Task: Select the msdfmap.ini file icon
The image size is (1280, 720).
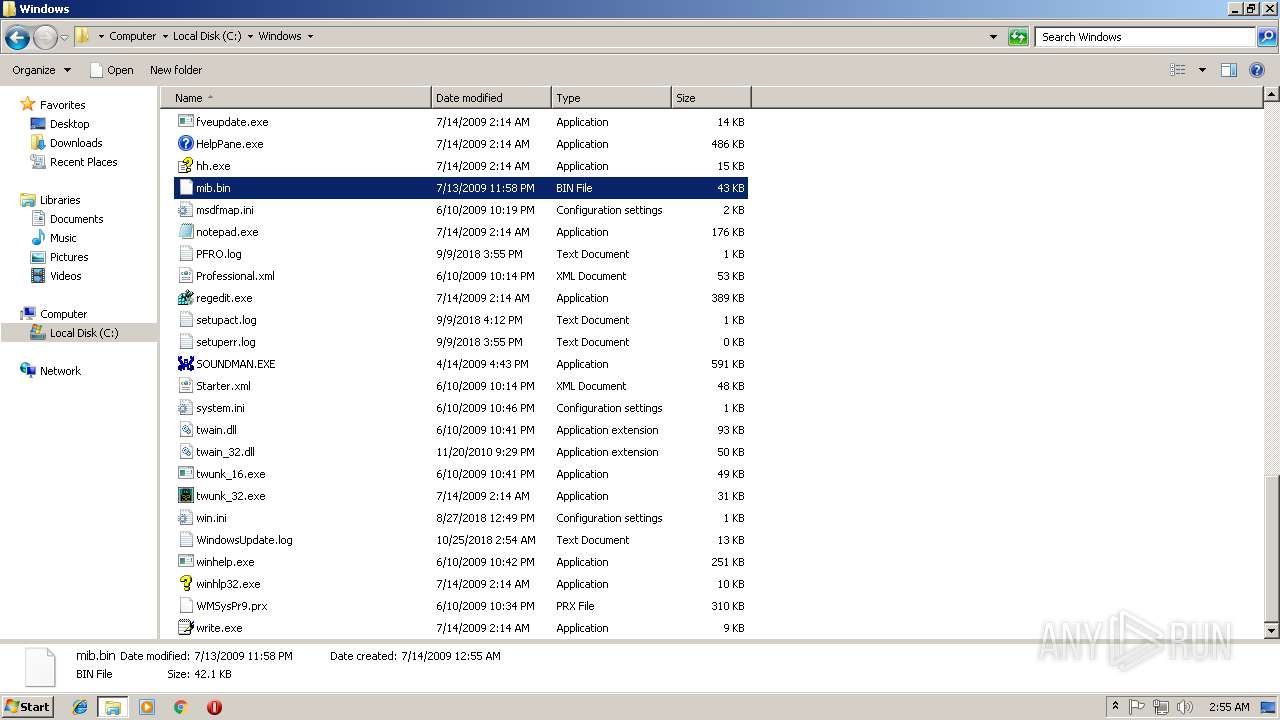Action: (185, 210)
